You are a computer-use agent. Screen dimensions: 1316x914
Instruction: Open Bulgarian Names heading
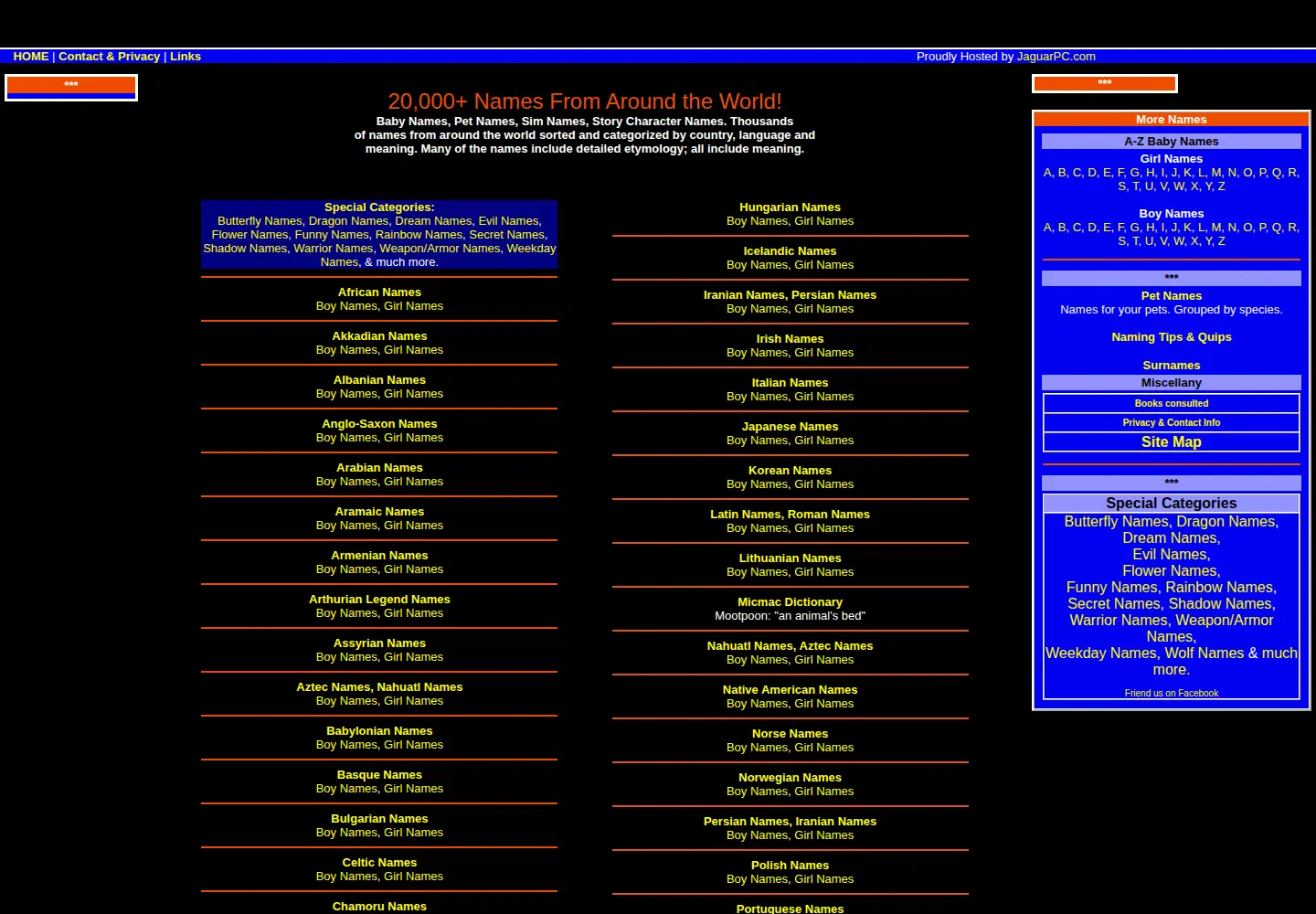[x=379, y=819]
